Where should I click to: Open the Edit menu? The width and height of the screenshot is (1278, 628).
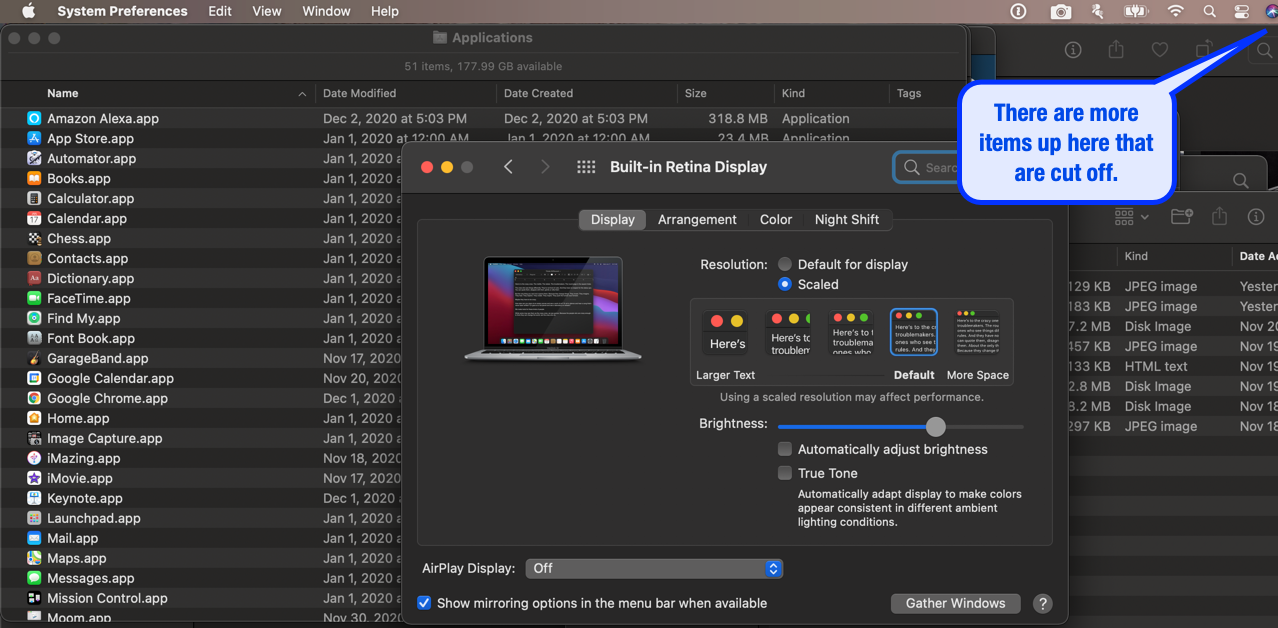(x=220, y=11)
